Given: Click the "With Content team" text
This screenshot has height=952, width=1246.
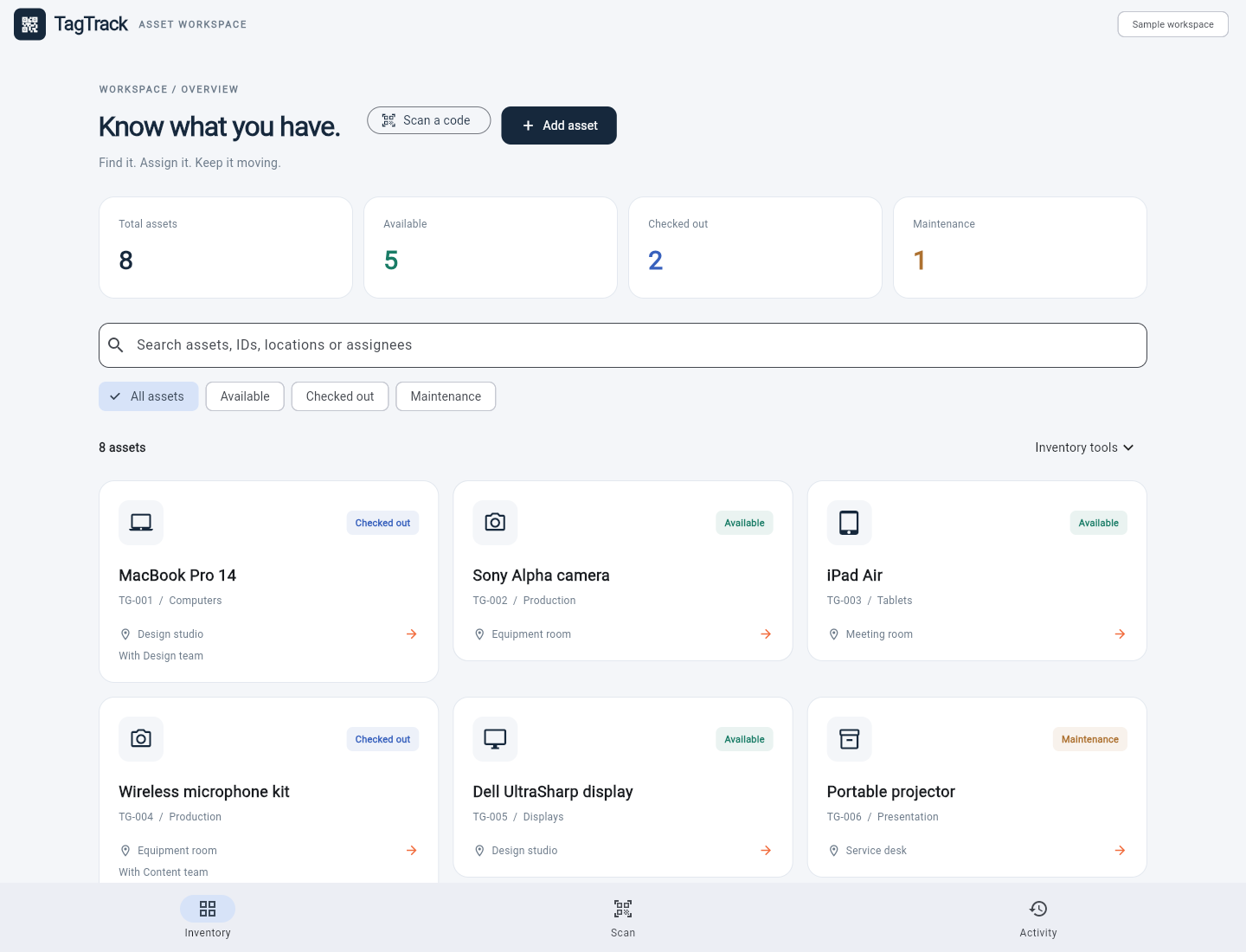Looking at the screenshot, I should pyautogui.click(x=164, y=872).
